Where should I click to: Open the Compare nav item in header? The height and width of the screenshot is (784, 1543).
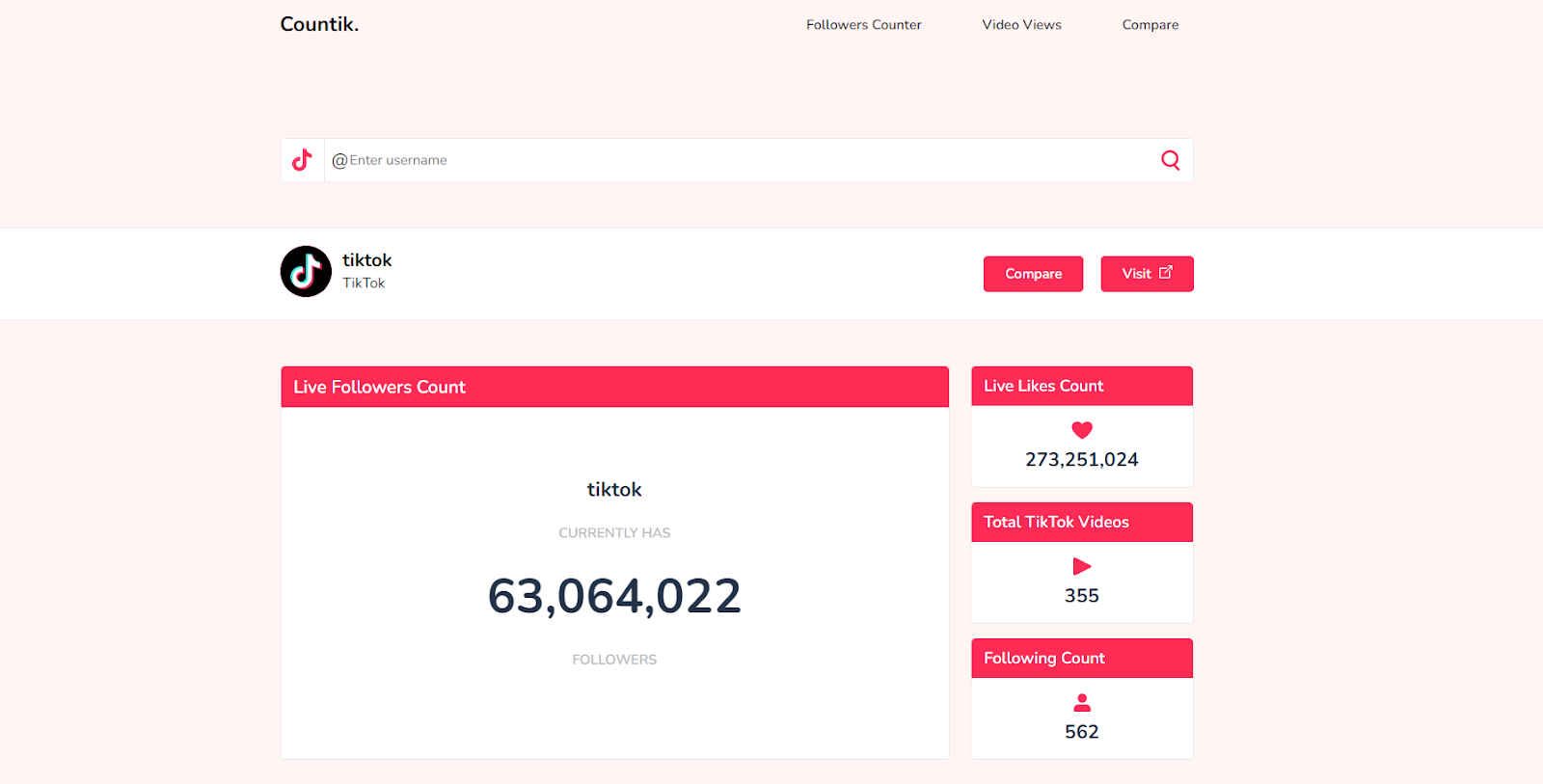(1150, 25)
